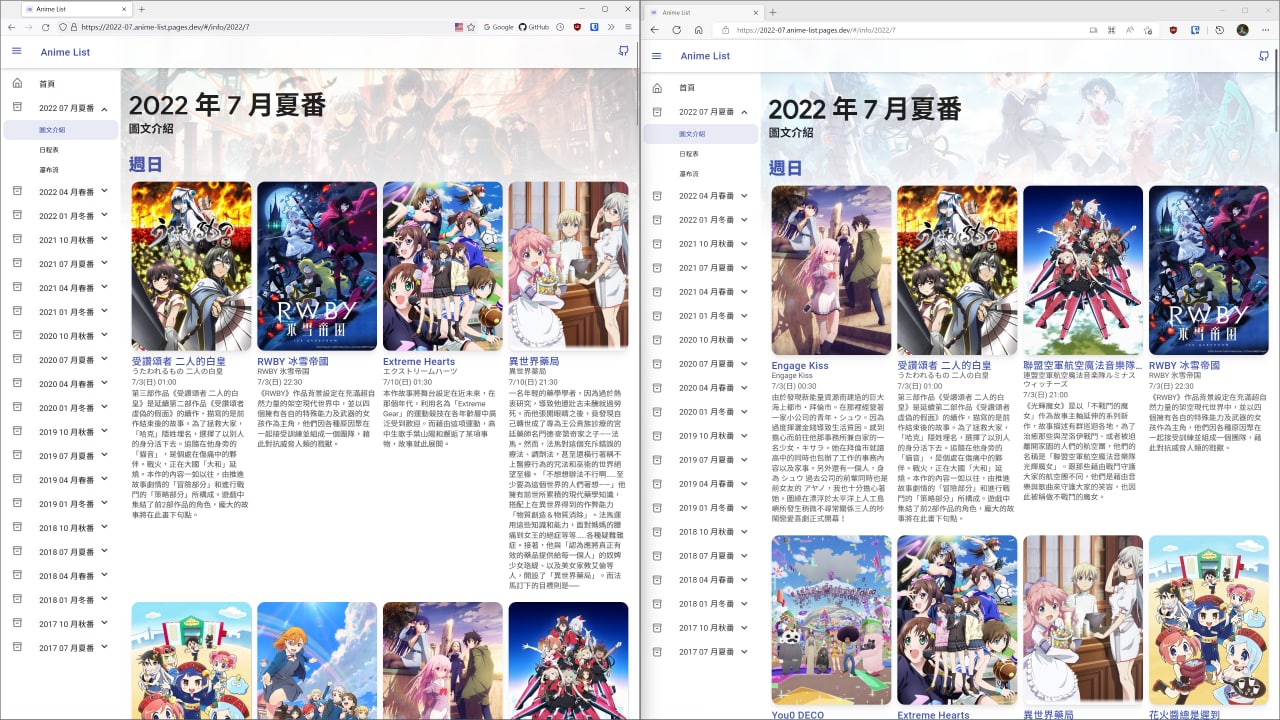Click the tracking protection shield in Firefox address bar

pyautogui.click(x=62, y=27)
